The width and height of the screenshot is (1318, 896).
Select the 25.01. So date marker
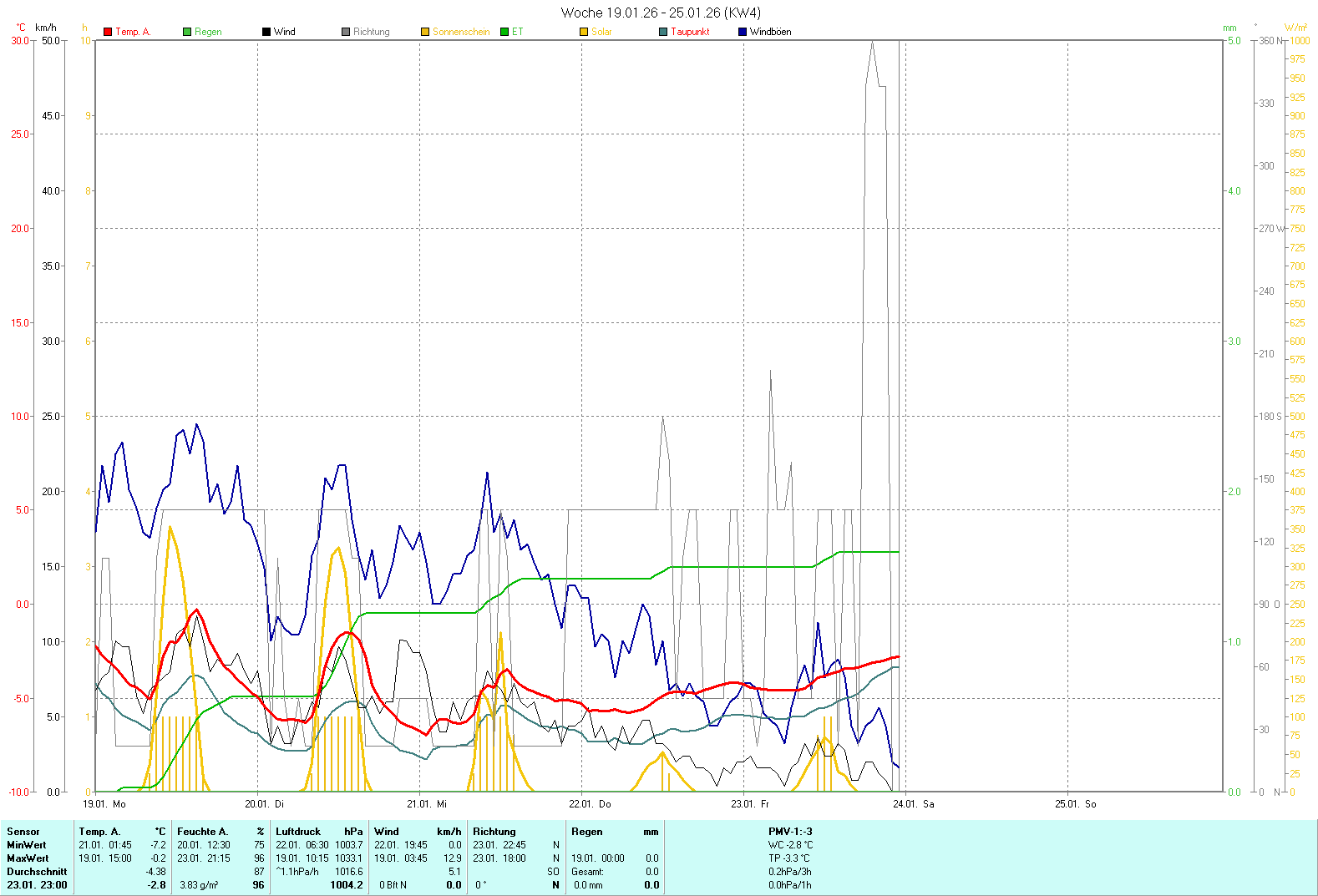(1075, 804)
